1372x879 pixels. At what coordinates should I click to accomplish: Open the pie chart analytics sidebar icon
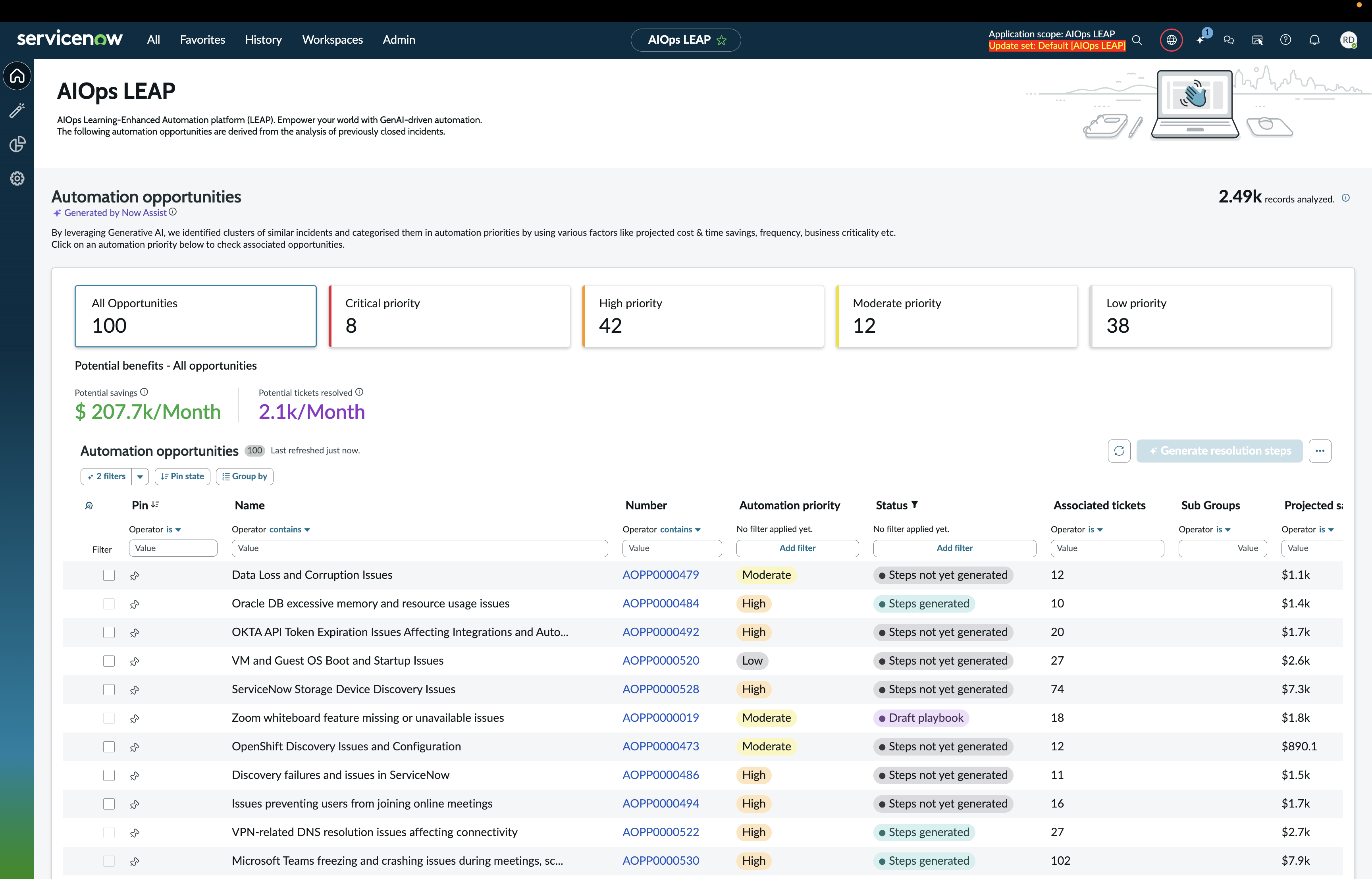pos(17,145)
